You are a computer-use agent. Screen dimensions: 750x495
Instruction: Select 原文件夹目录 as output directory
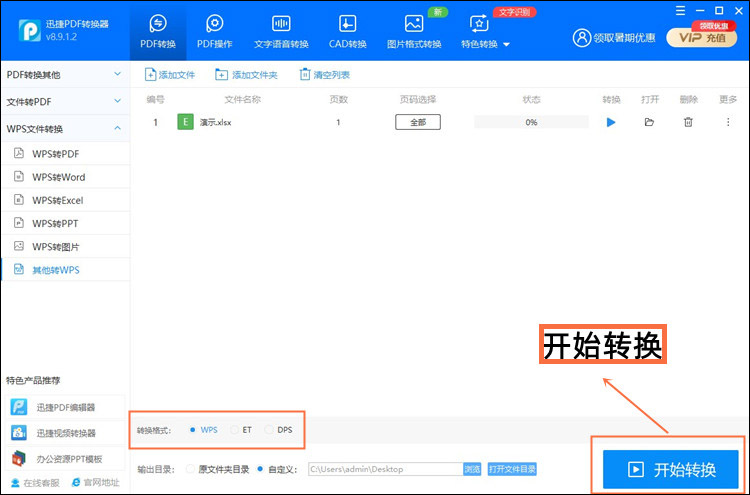192,468
